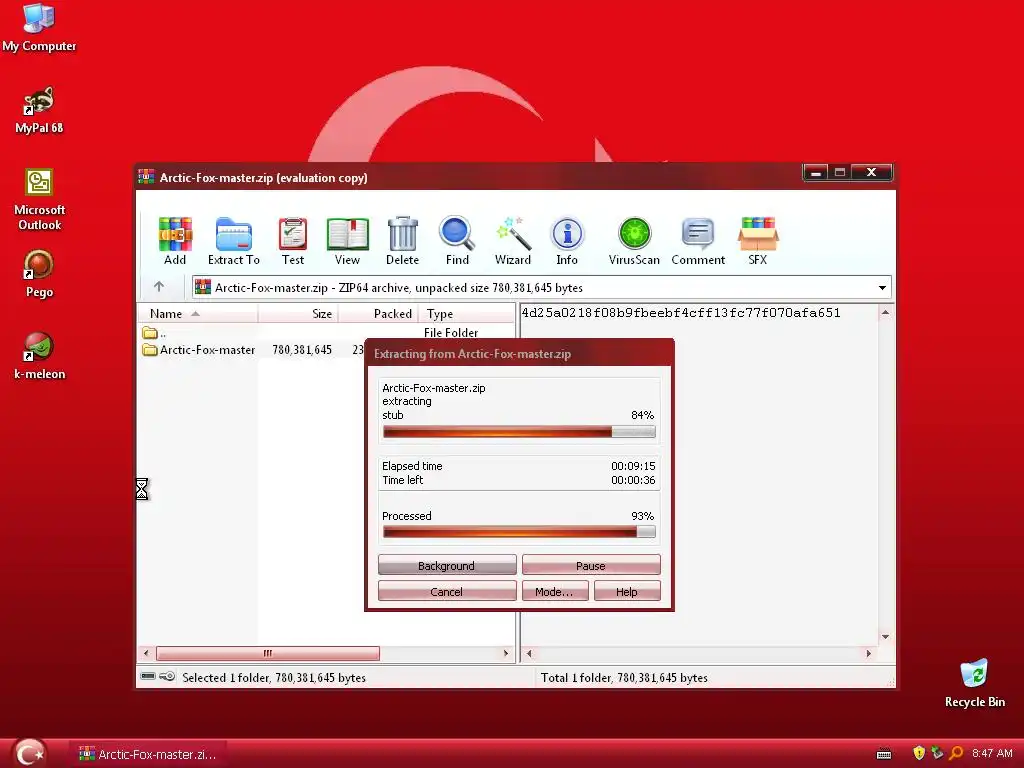Click Help in extraction dialog
1024x768 pixels.
point(627,592)
